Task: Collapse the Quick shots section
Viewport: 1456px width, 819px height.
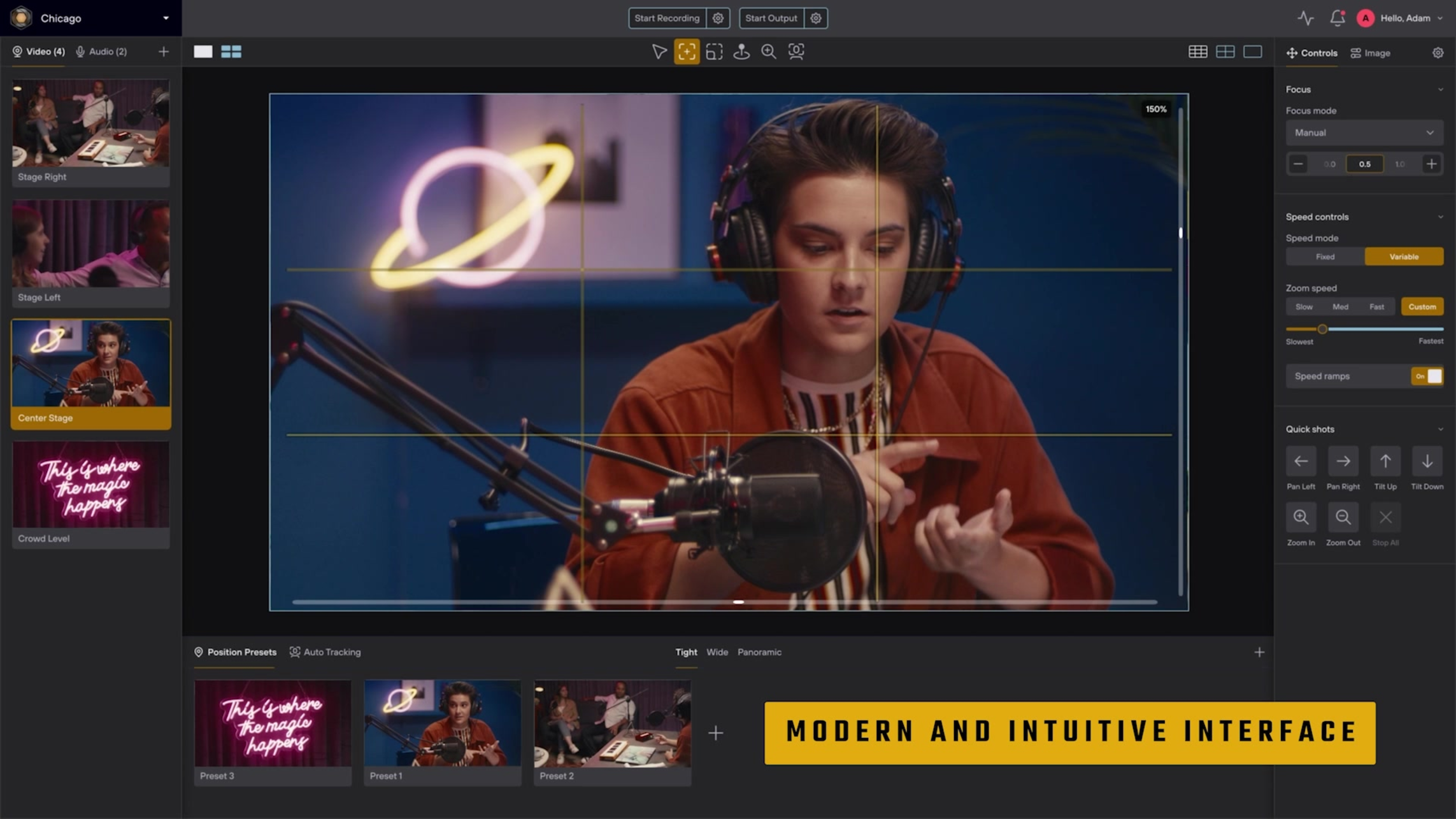Action: coord(1440,429)
